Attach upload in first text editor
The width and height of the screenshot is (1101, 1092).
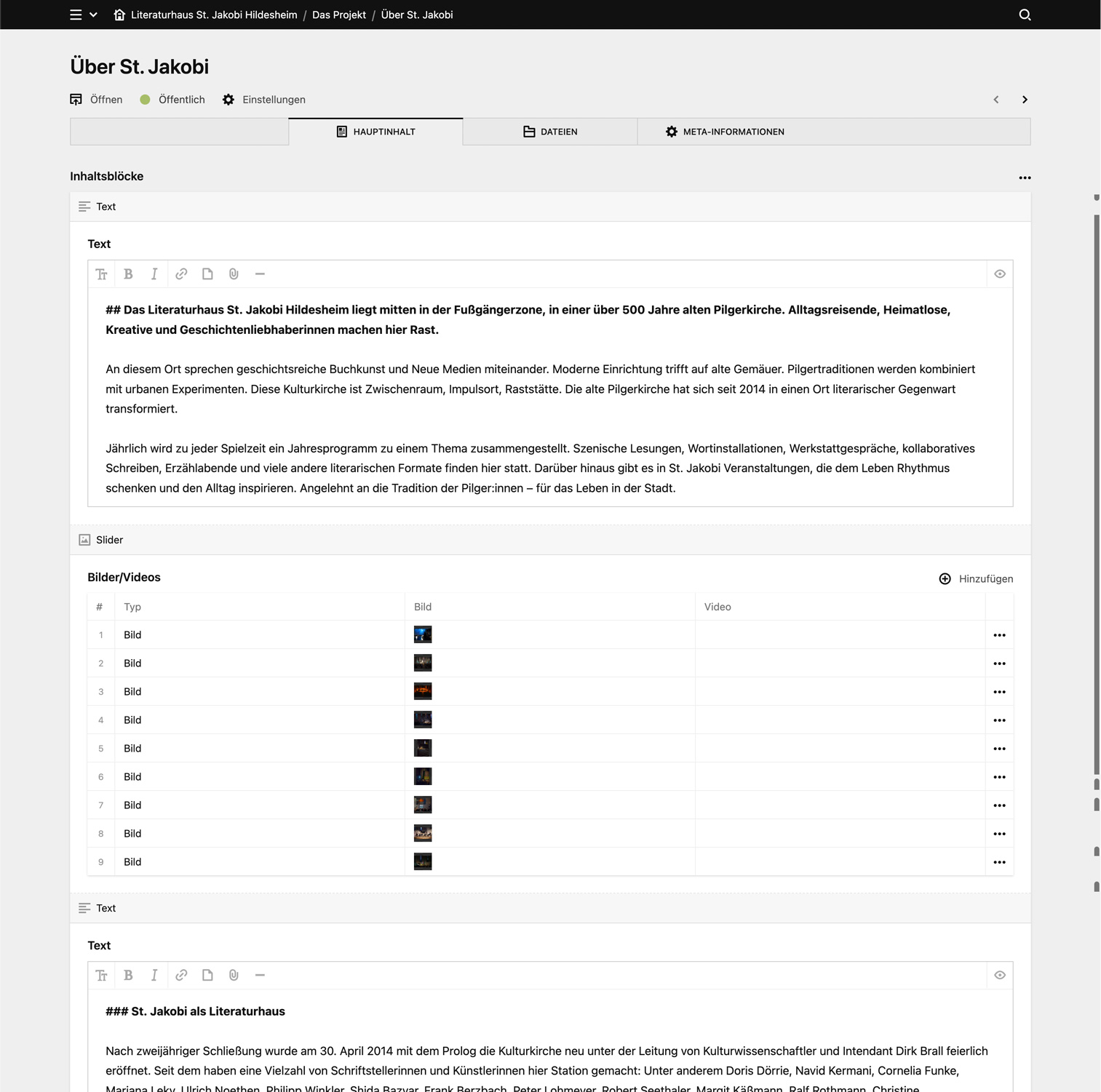click(234, 274)
